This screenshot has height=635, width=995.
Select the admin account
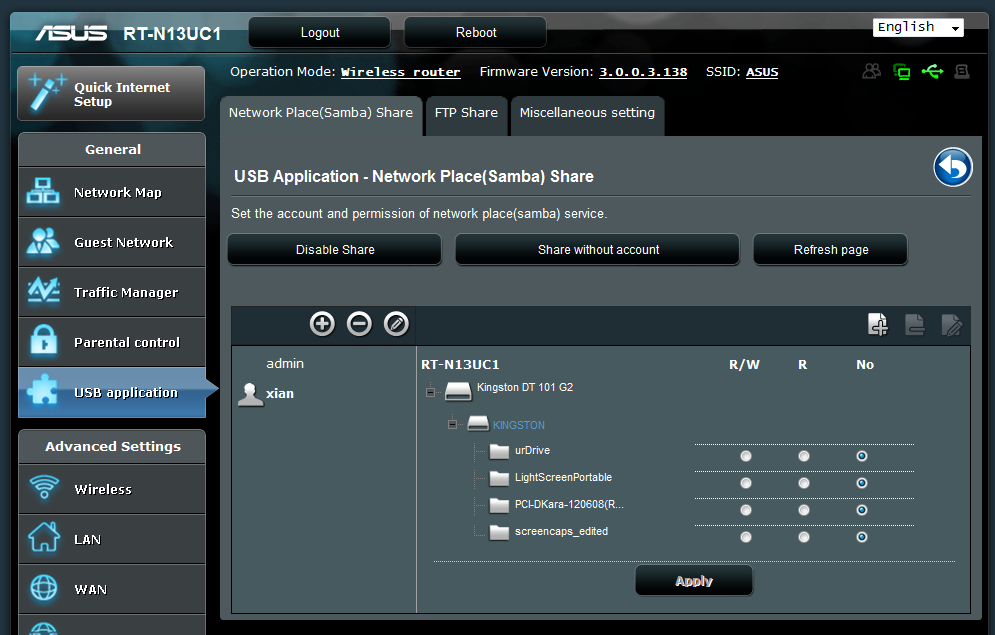point(285,363)
